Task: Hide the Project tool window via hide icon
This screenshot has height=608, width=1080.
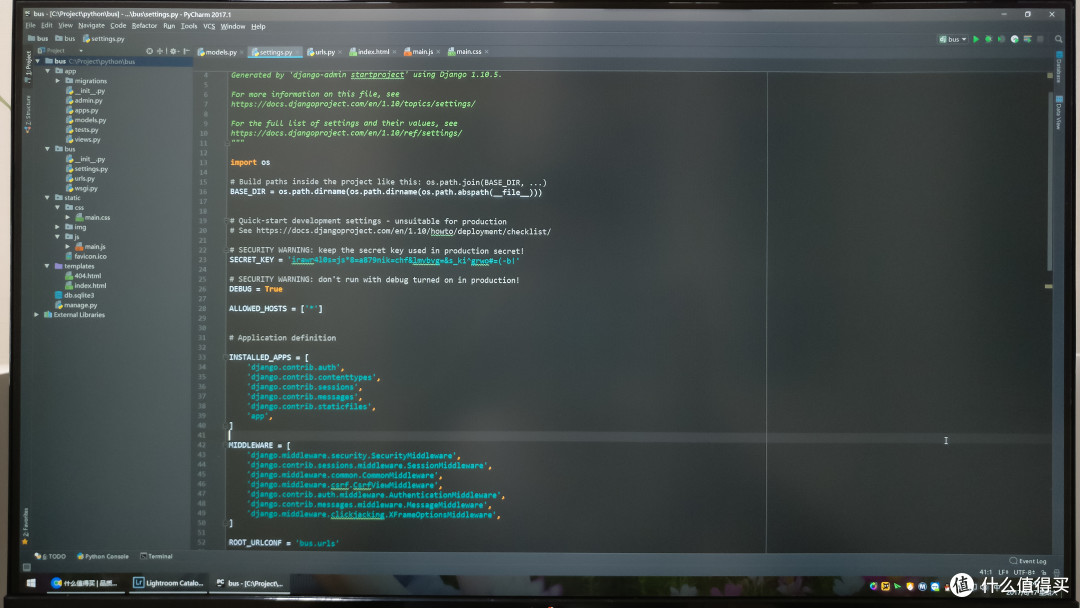Action: (187, 51)
